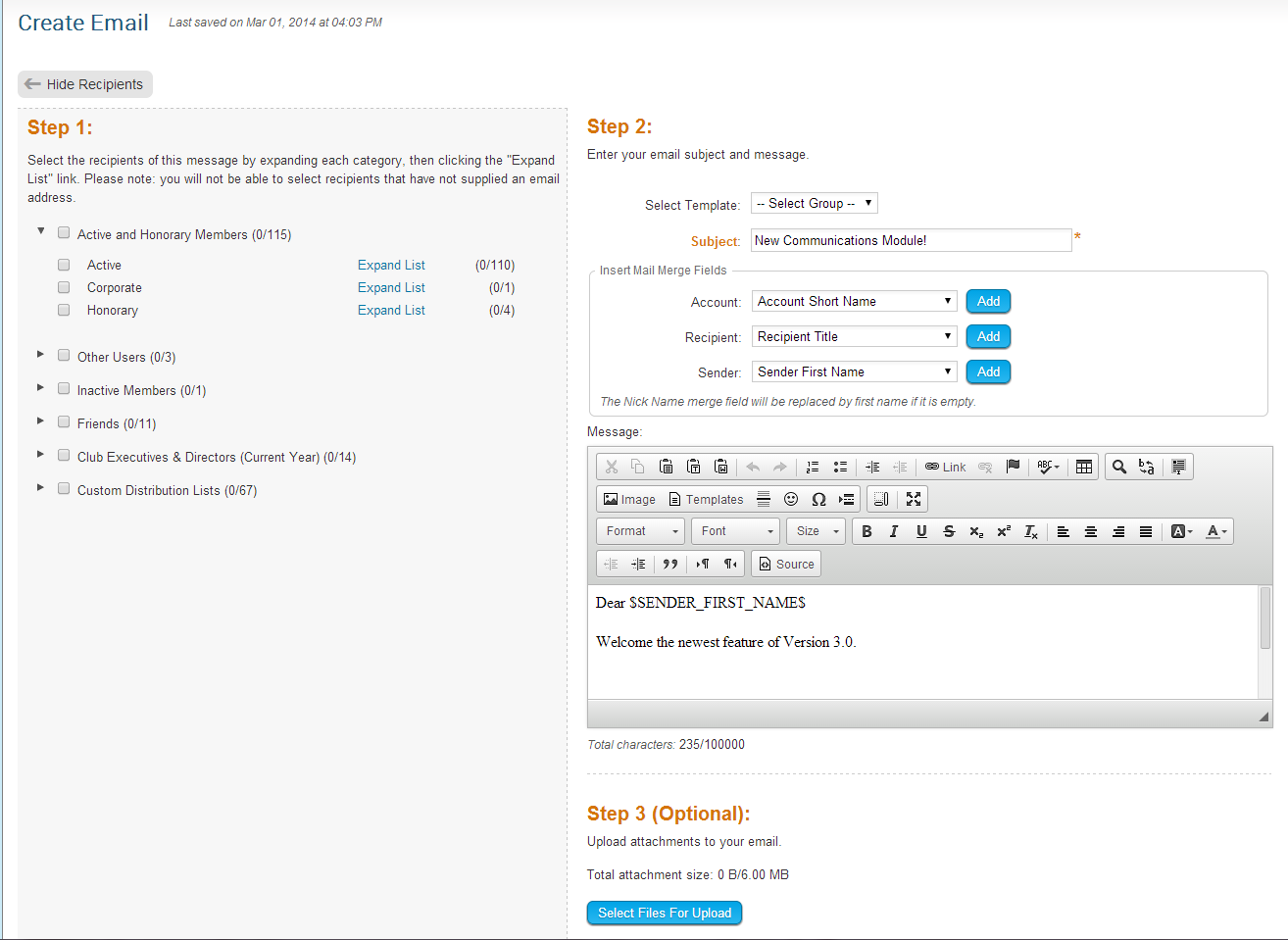Redo the last edit
1288x940 pixels.
click(x=780, y=467)
